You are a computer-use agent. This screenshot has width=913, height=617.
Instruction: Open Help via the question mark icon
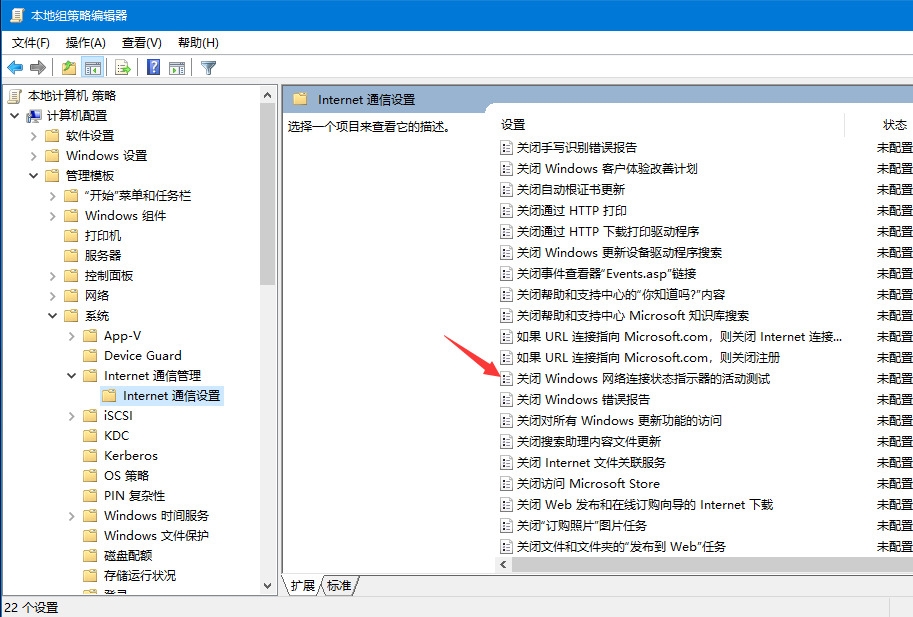point(153,68)
